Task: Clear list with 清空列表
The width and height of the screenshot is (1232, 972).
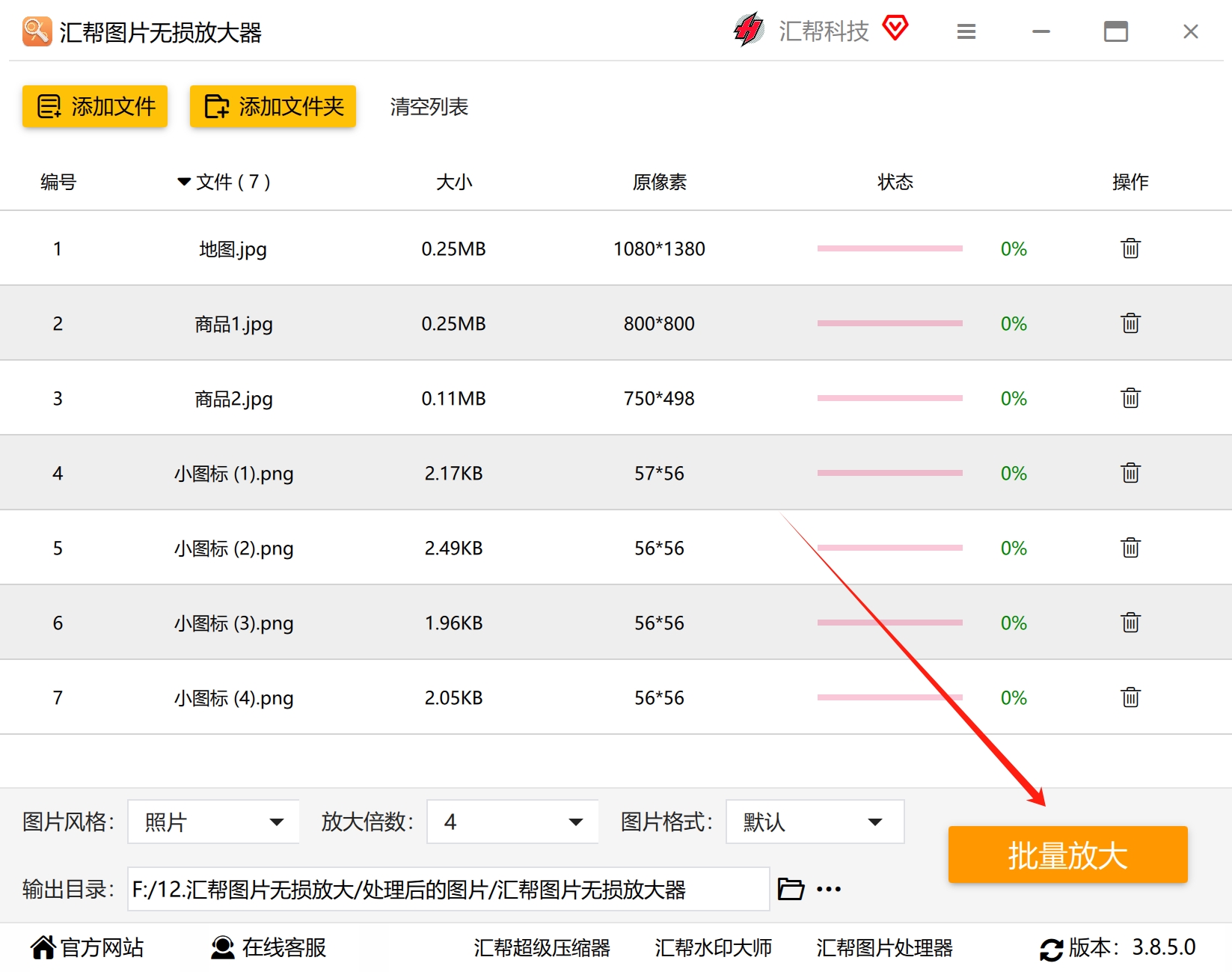Action: (429, 107)
